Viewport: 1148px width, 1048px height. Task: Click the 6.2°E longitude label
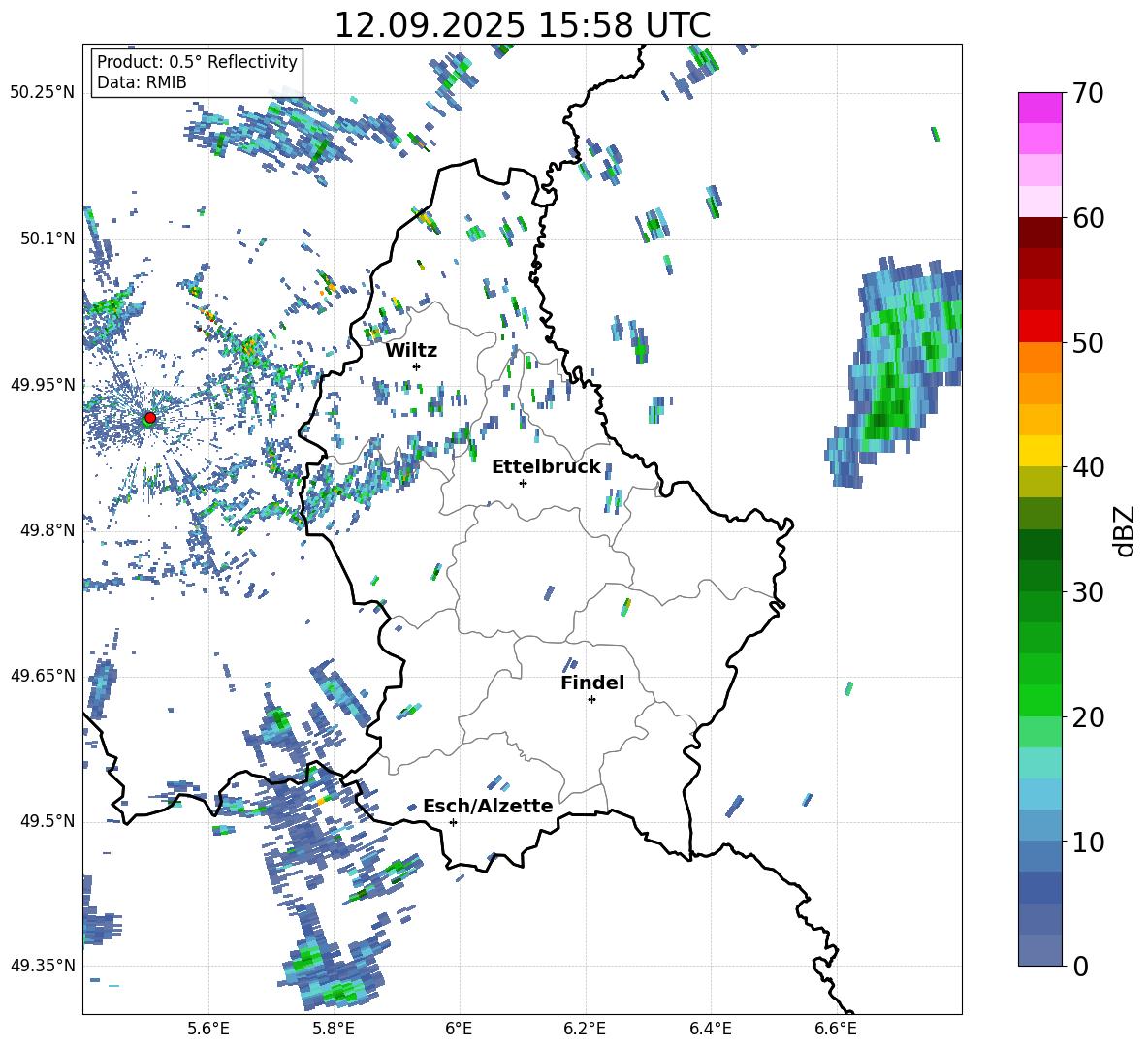pos(585,1029)
